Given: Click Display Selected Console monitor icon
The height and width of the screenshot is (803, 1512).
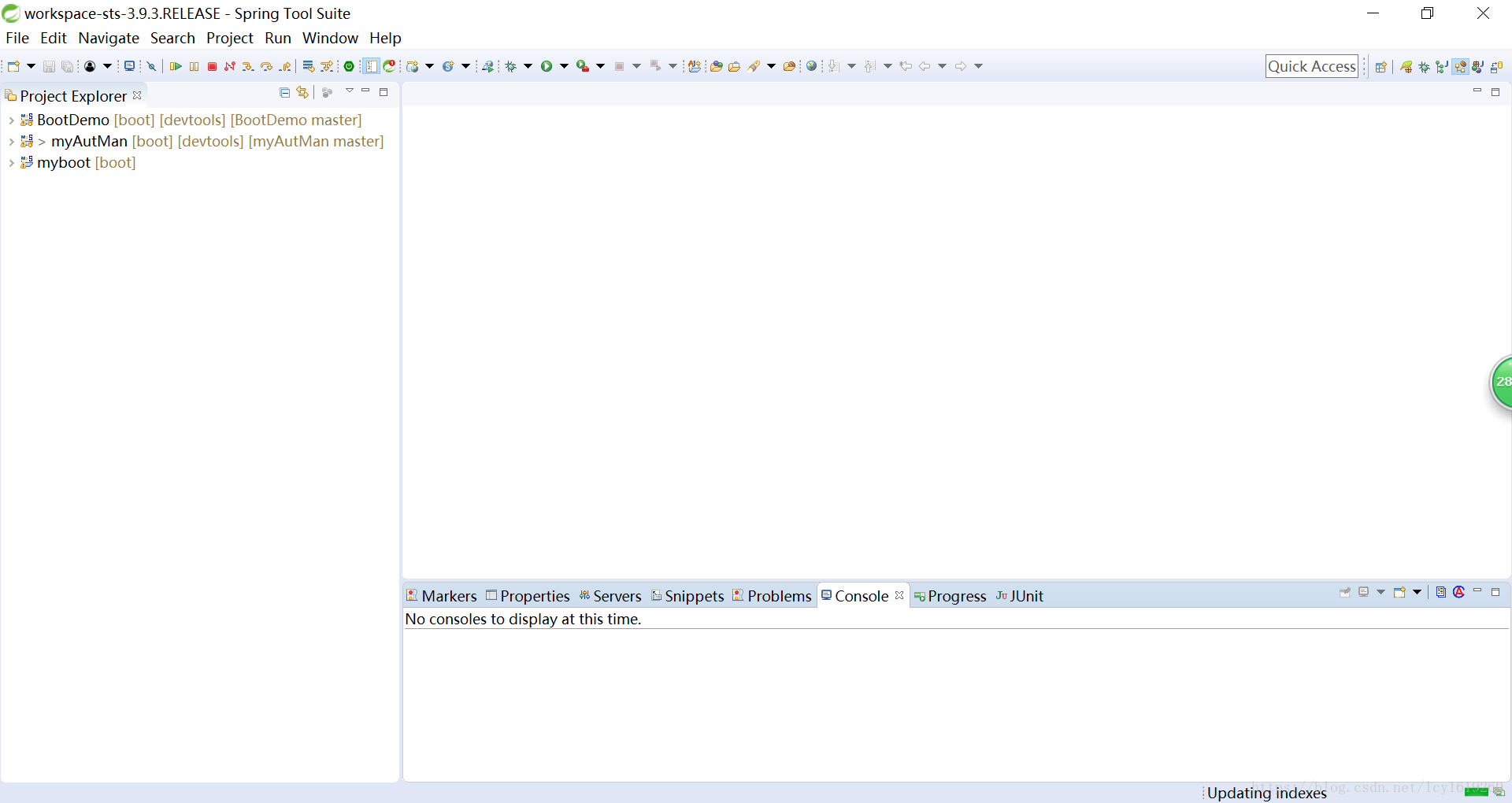Looking at the screenshot, I should point(1363,592).
